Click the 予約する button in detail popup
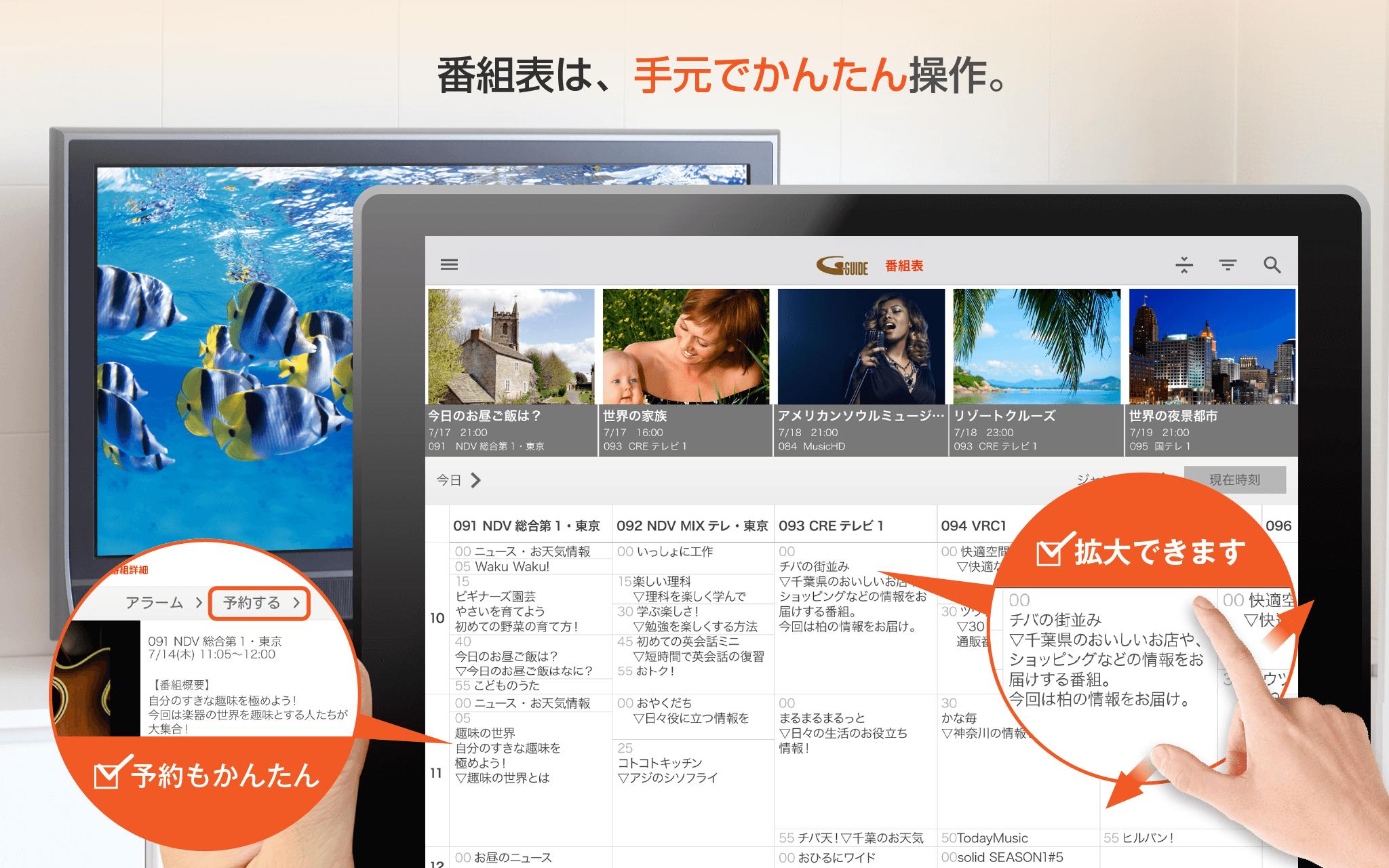This screenshot has width=1389, height=868. [260, 603]
